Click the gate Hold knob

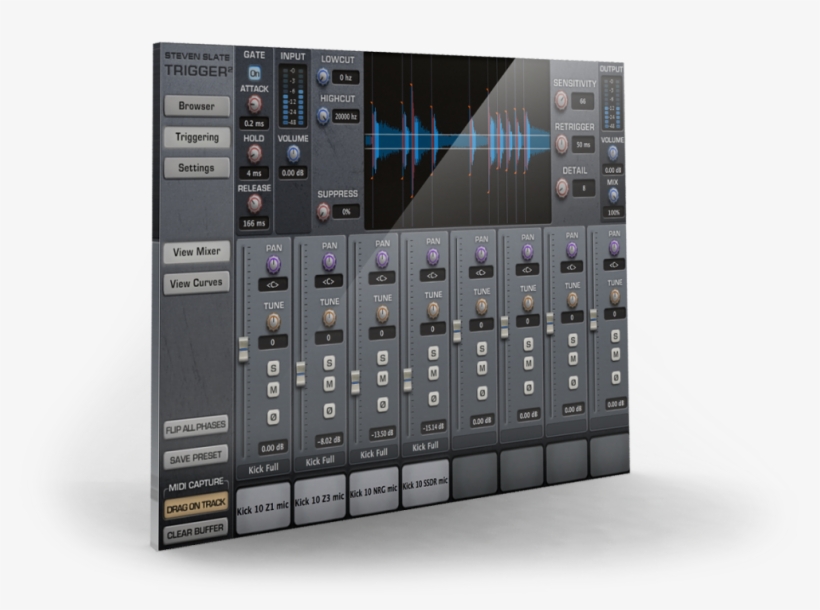[254, 154]
